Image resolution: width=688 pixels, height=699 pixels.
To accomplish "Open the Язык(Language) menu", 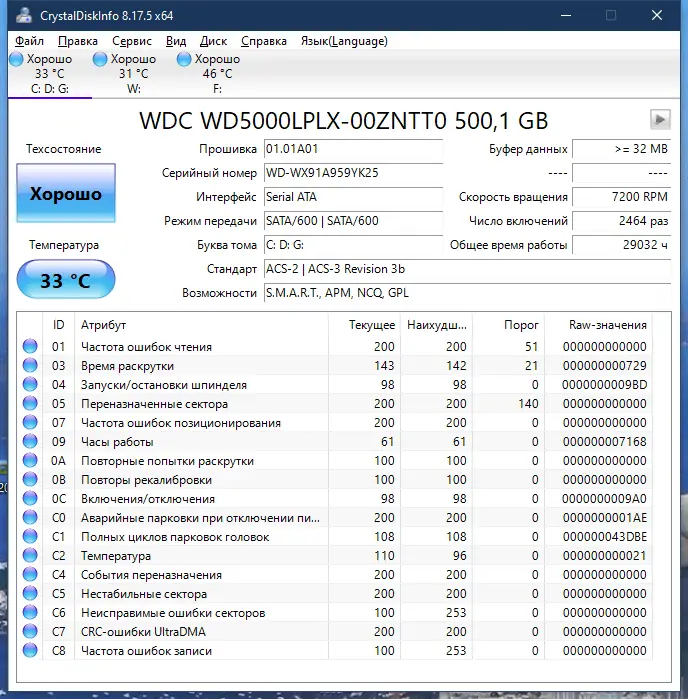I will pos(344,41).
